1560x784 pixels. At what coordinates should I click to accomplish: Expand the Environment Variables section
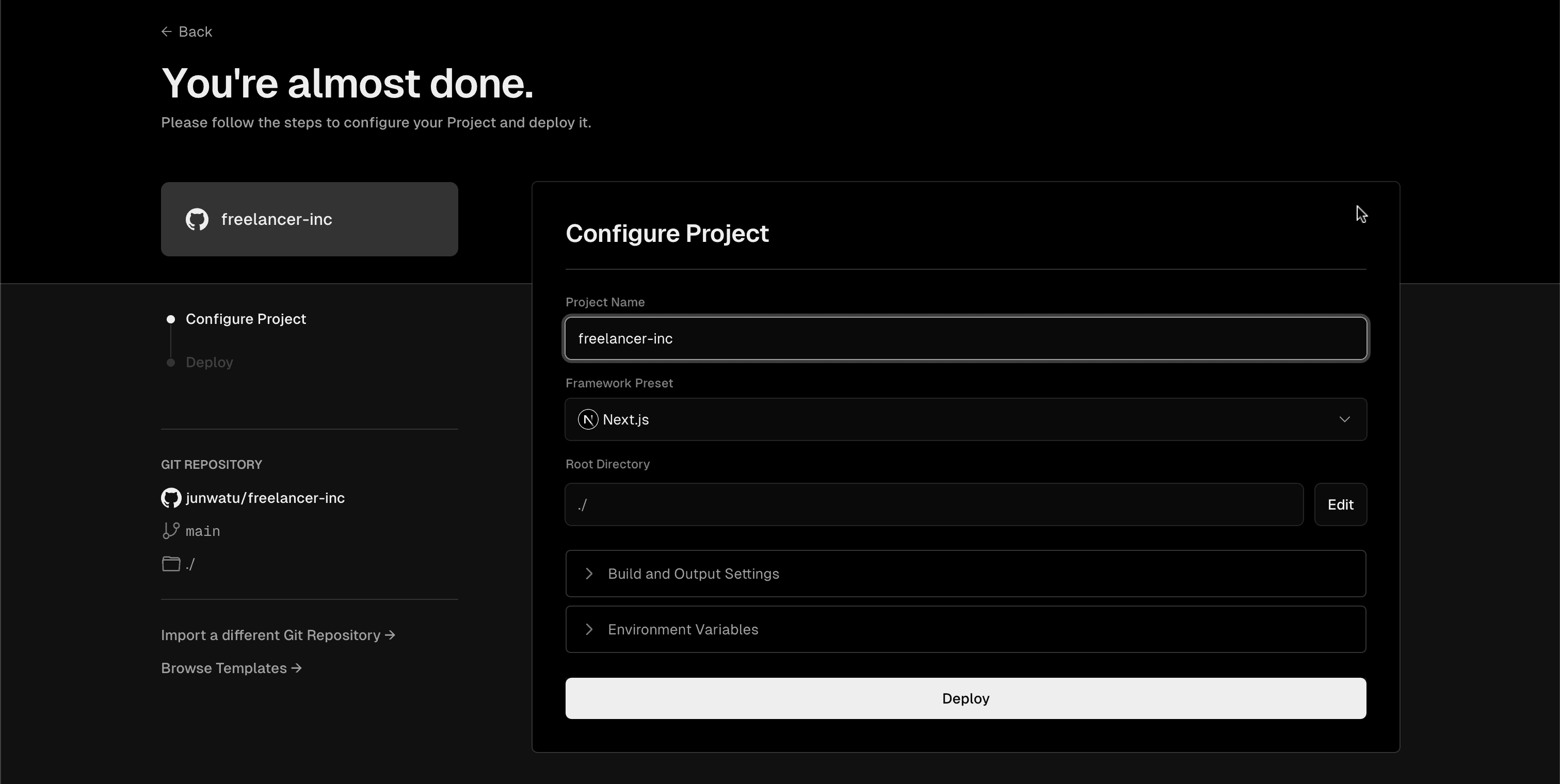pos(966,629)
